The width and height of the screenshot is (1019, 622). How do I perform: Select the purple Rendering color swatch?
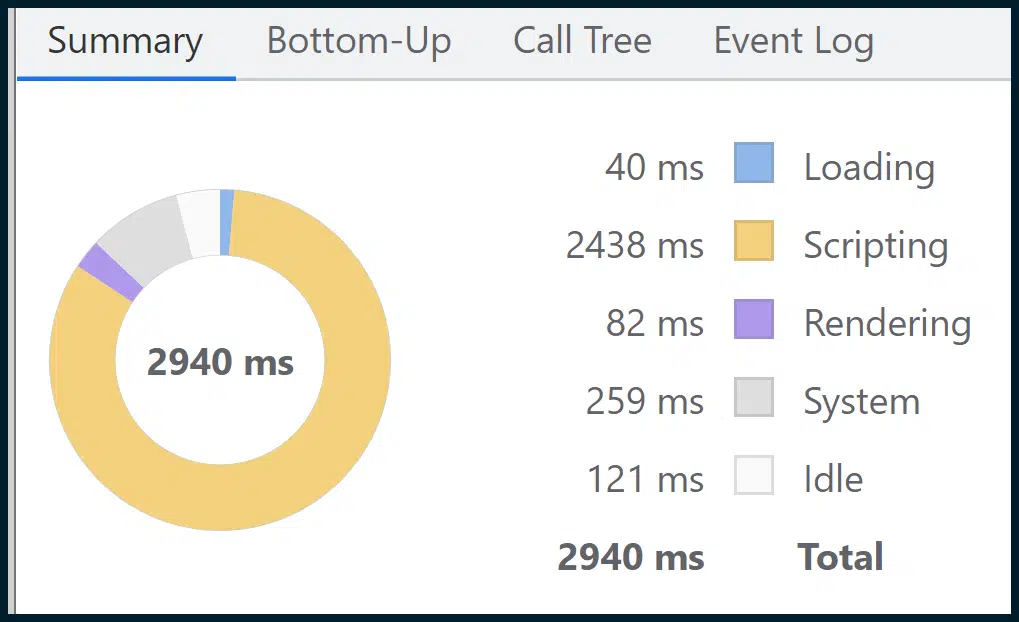point(754,320)
